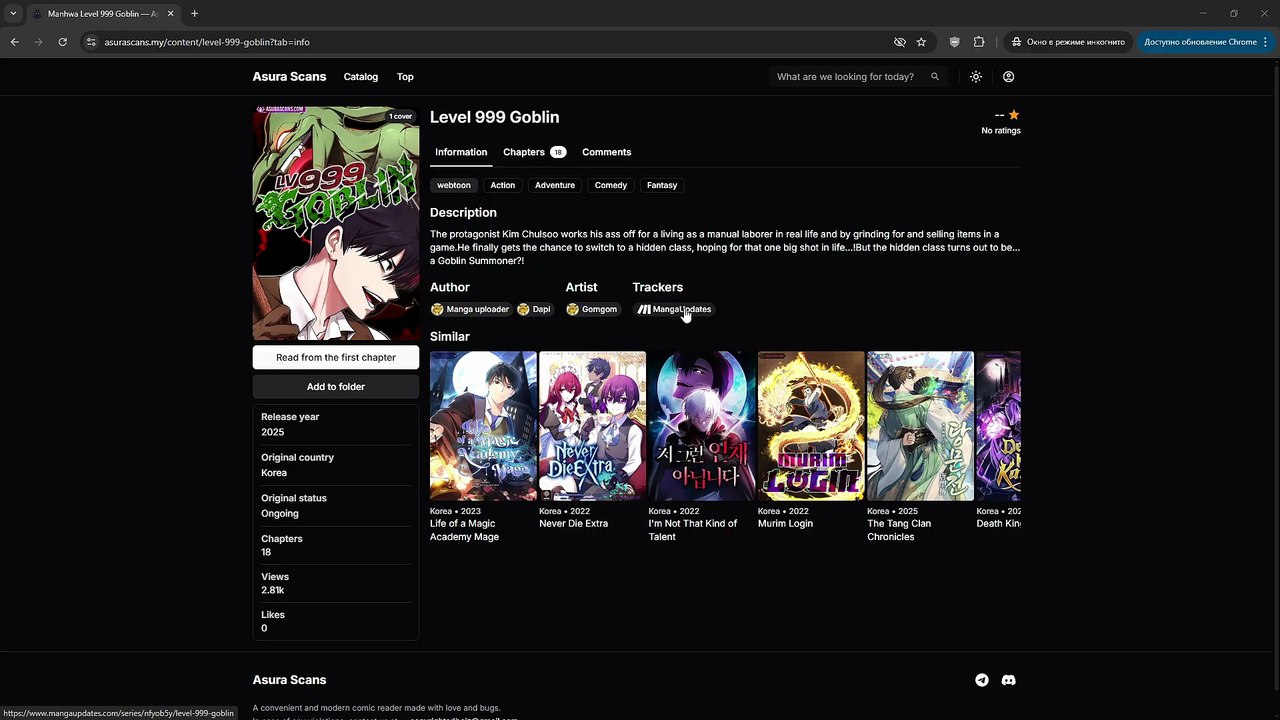Click the search magnifier icon
Image resolution: width=1280 pixels, height=720 pixels.
(x=935, y=77)
